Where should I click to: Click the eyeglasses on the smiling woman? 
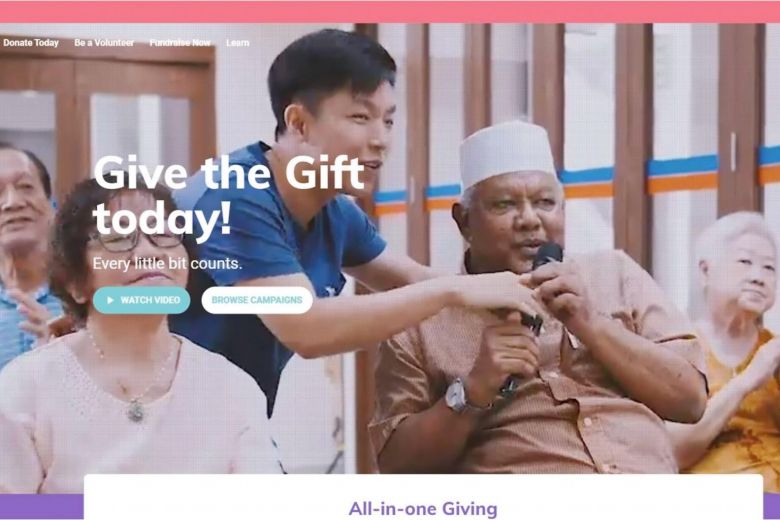(134, 240)
